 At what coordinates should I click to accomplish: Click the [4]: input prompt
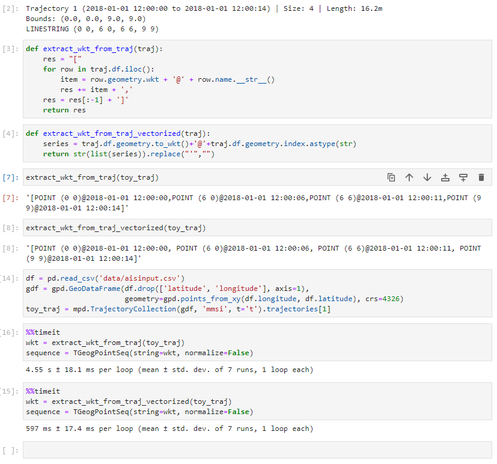click(10, 134)
